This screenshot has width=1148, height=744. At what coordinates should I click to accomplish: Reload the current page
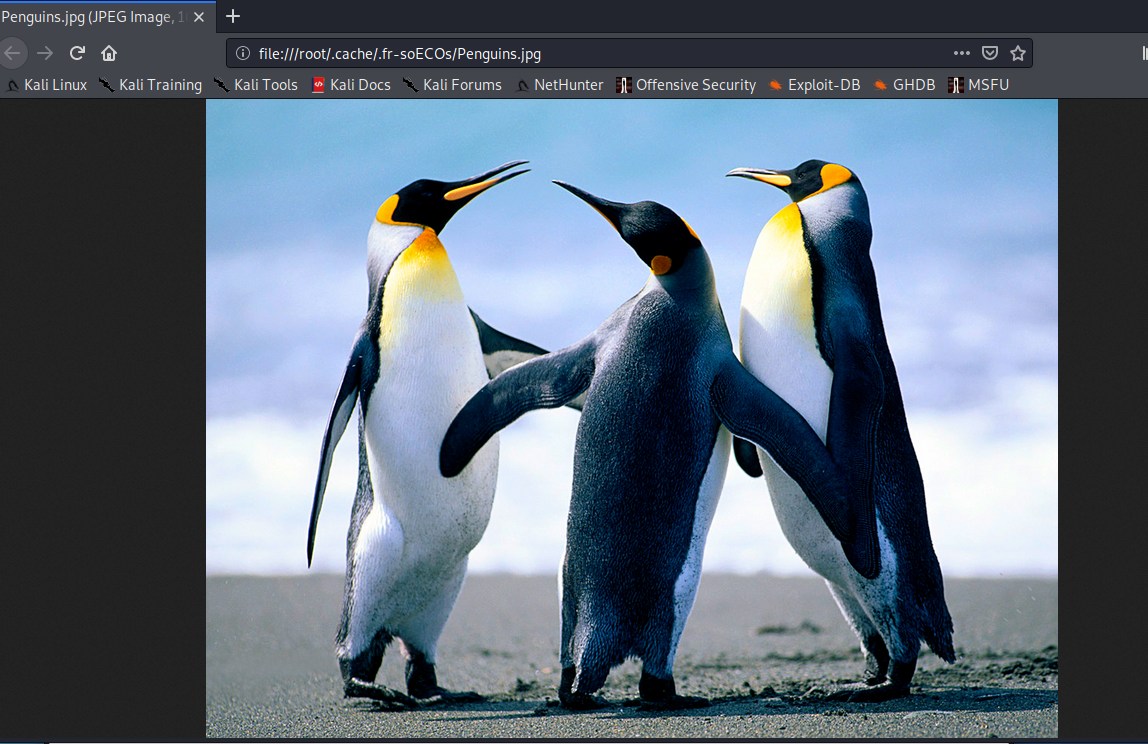pos(77,53)
